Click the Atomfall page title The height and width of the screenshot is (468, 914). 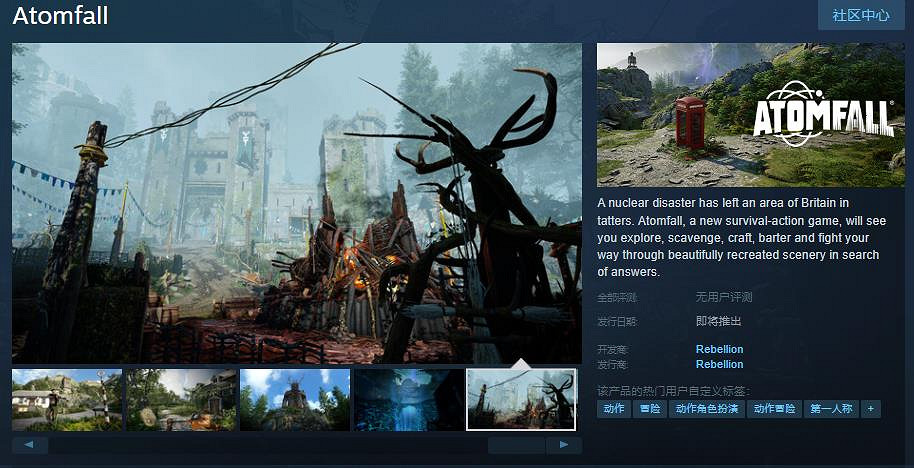tap(60, 16)
